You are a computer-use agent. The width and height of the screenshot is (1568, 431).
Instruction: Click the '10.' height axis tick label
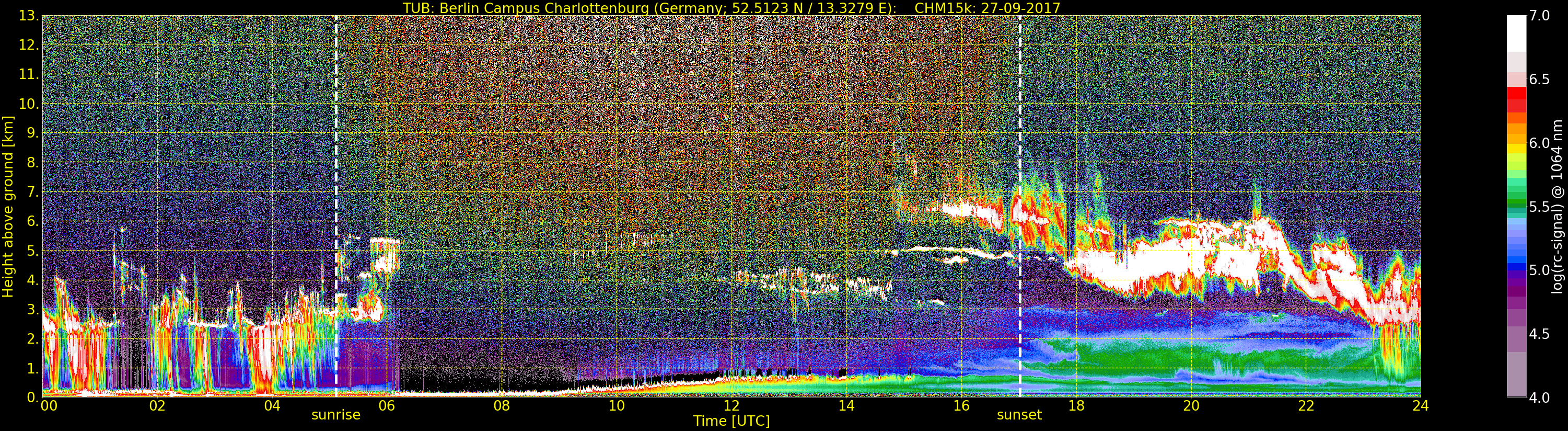point(29,104)
